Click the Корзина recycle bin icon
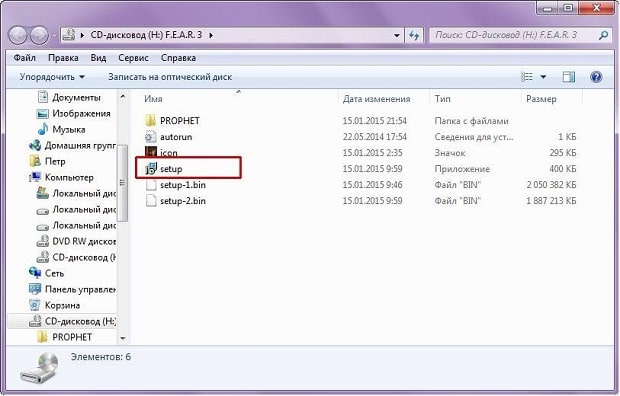620x396 pixels. pos(35,305)
